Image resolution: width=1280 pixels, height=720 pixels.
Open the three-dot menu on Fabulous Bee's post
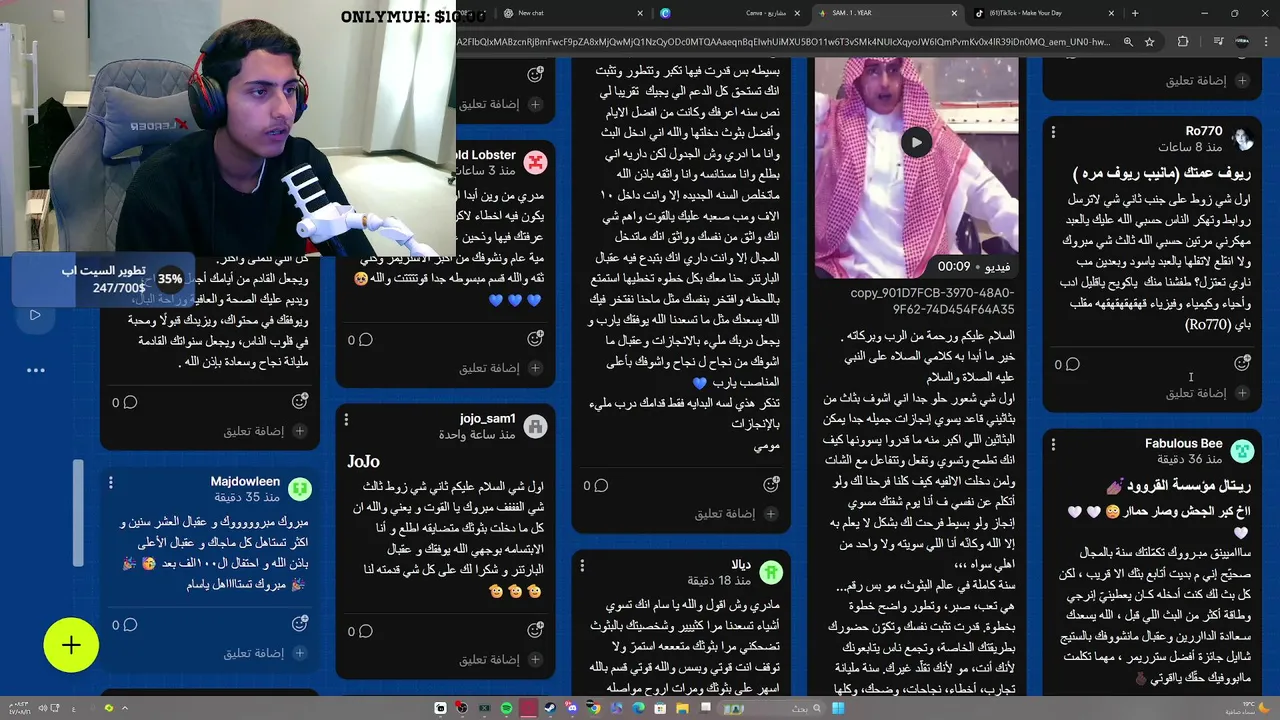pos(1053,444)
